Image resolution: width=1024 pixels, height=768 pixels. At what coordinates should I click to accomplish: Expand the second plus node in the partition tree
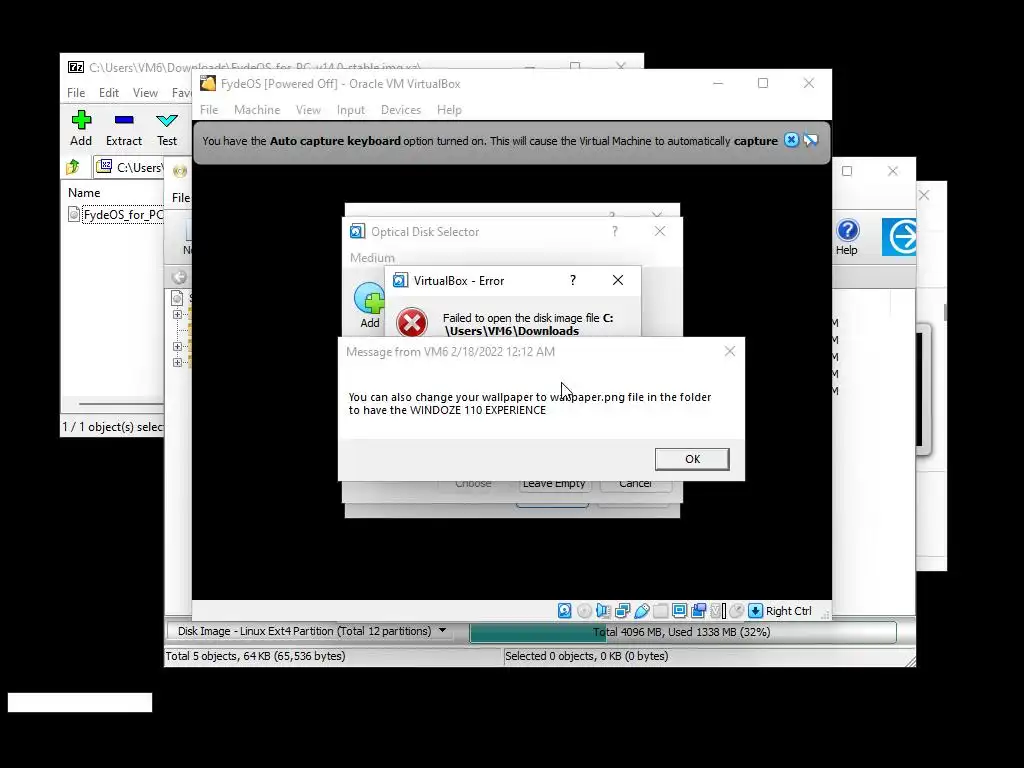tap(177, 346)
